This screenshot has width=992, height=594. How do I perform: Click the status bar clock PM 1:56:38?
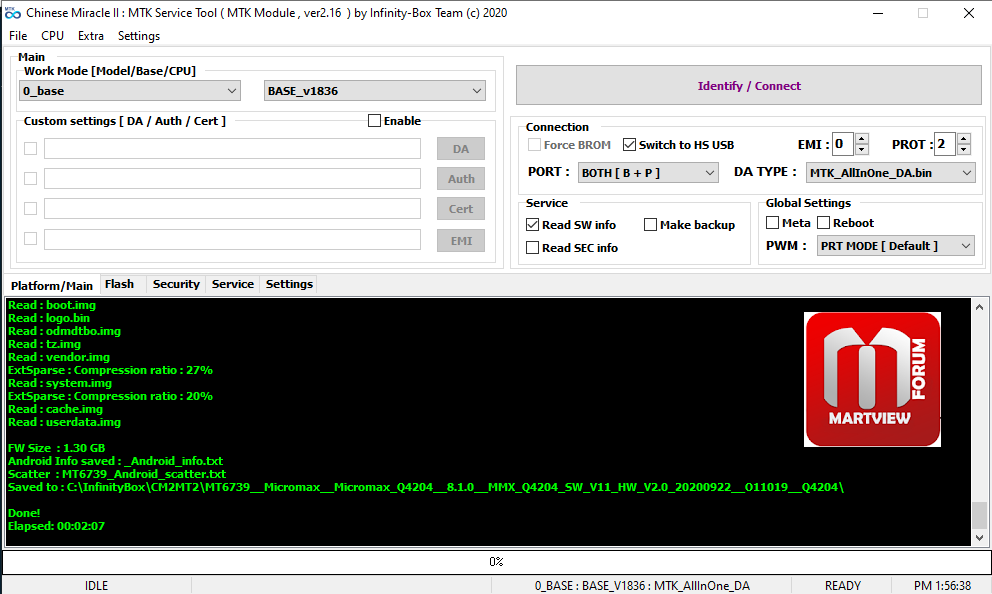point(942,586)
